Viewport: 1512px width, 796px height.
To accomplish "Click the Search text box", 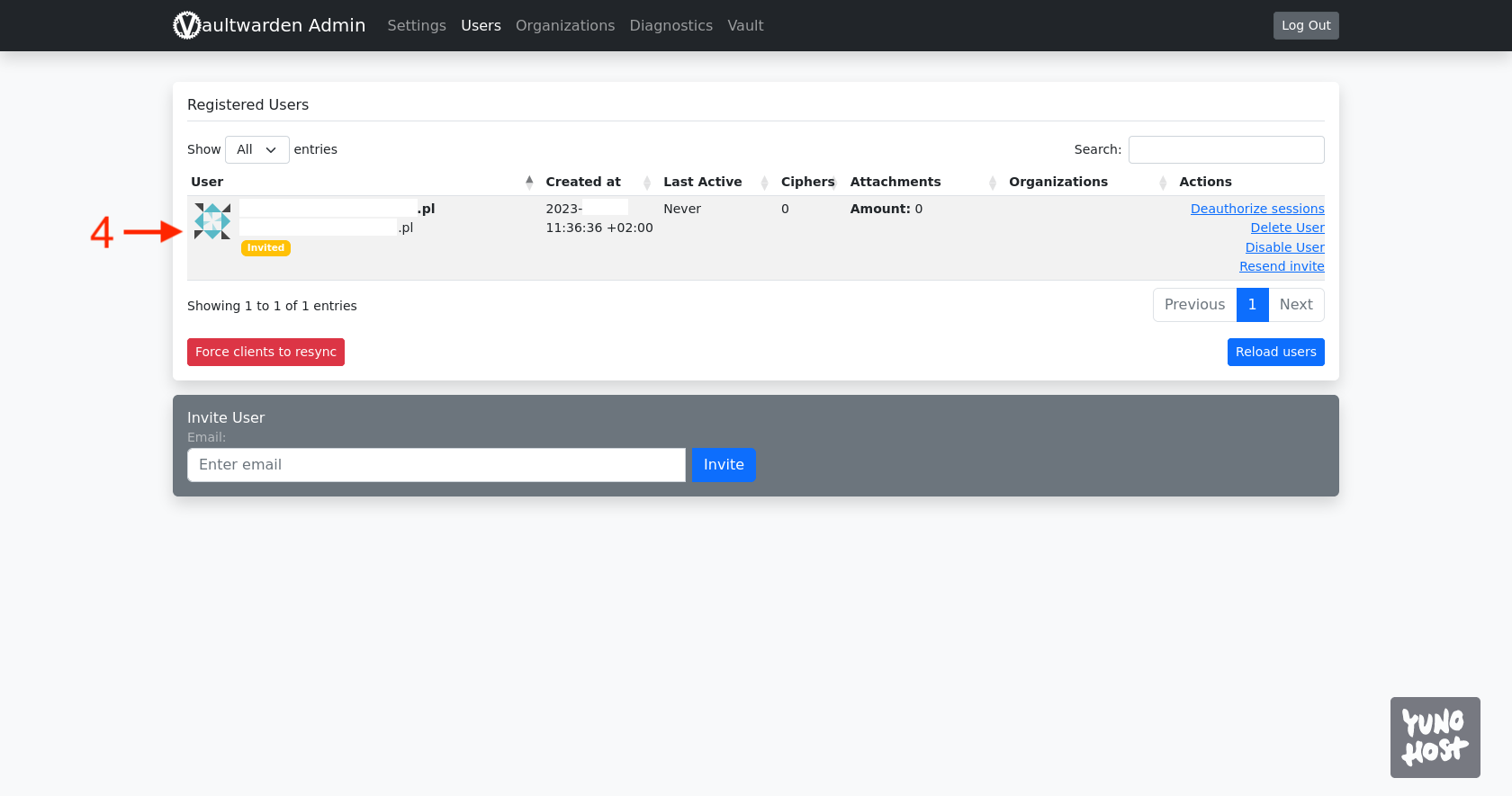I will 1226,149.
